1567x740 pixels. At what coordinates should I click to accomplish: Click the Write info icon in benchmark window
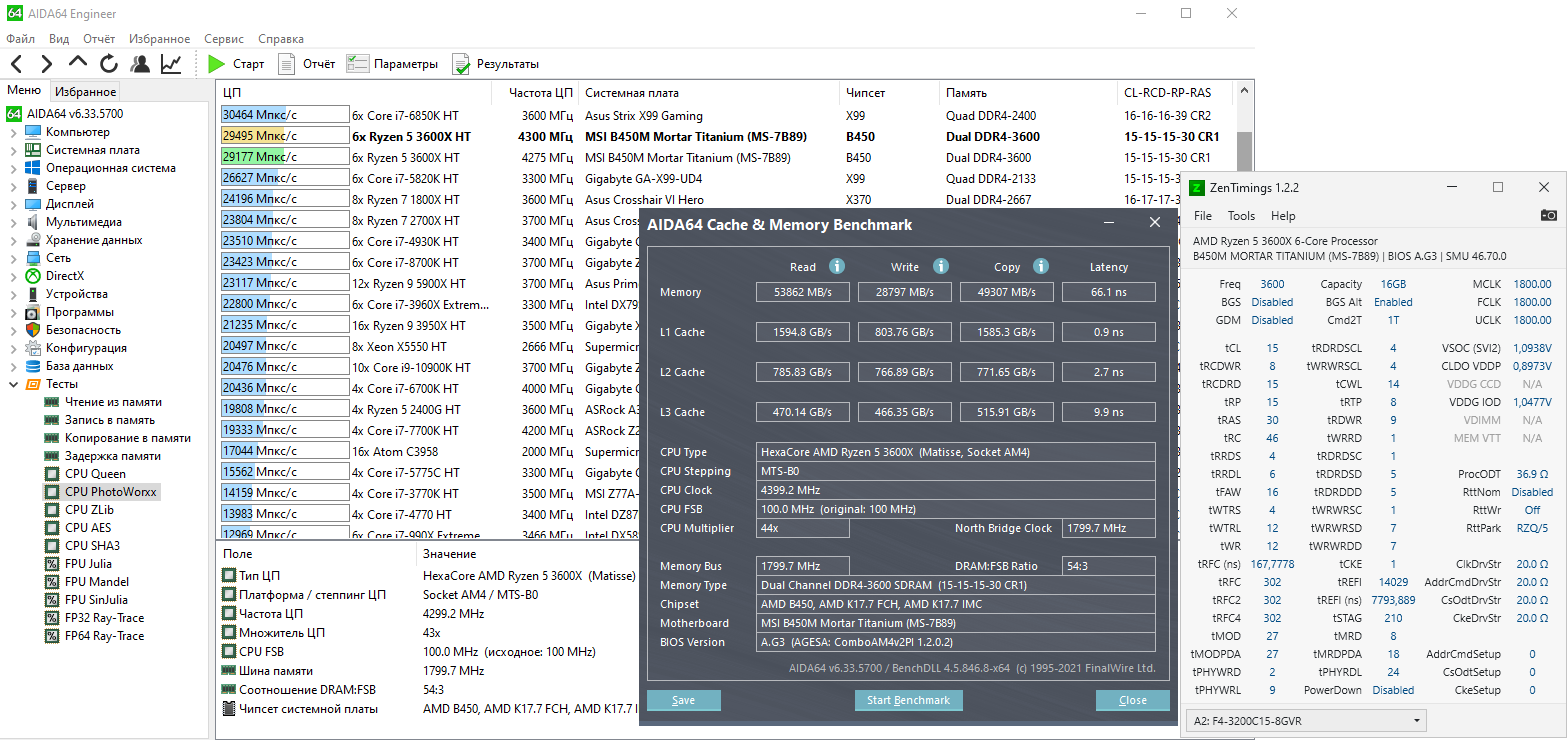[940, 266]
